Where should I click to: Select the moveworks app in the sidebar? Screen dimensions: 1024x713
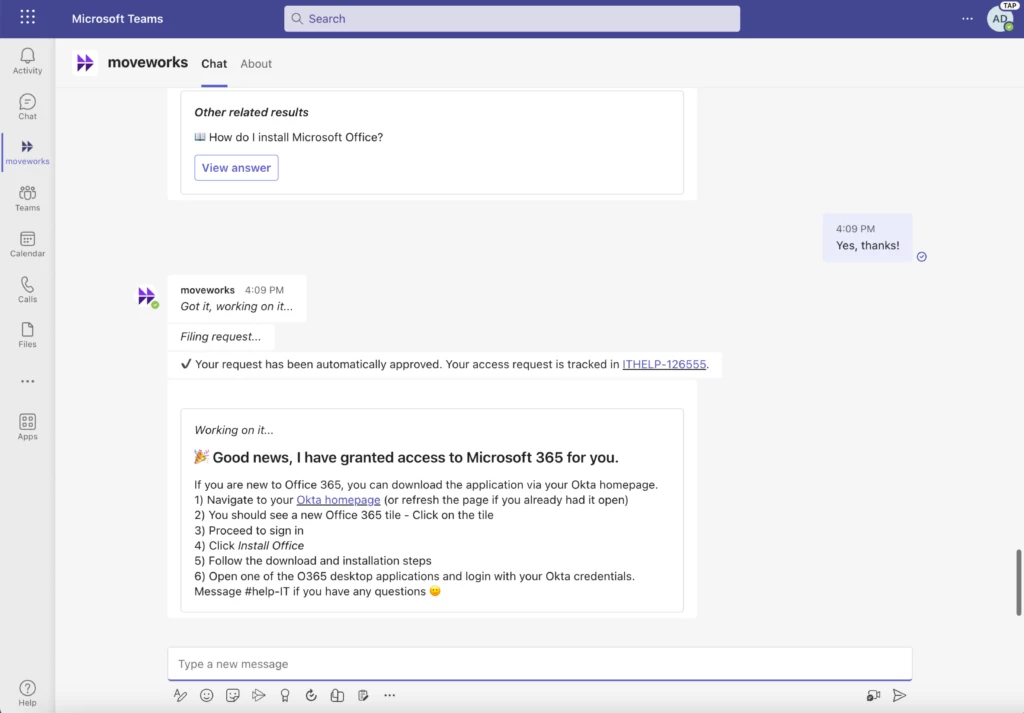coord(27,151)
